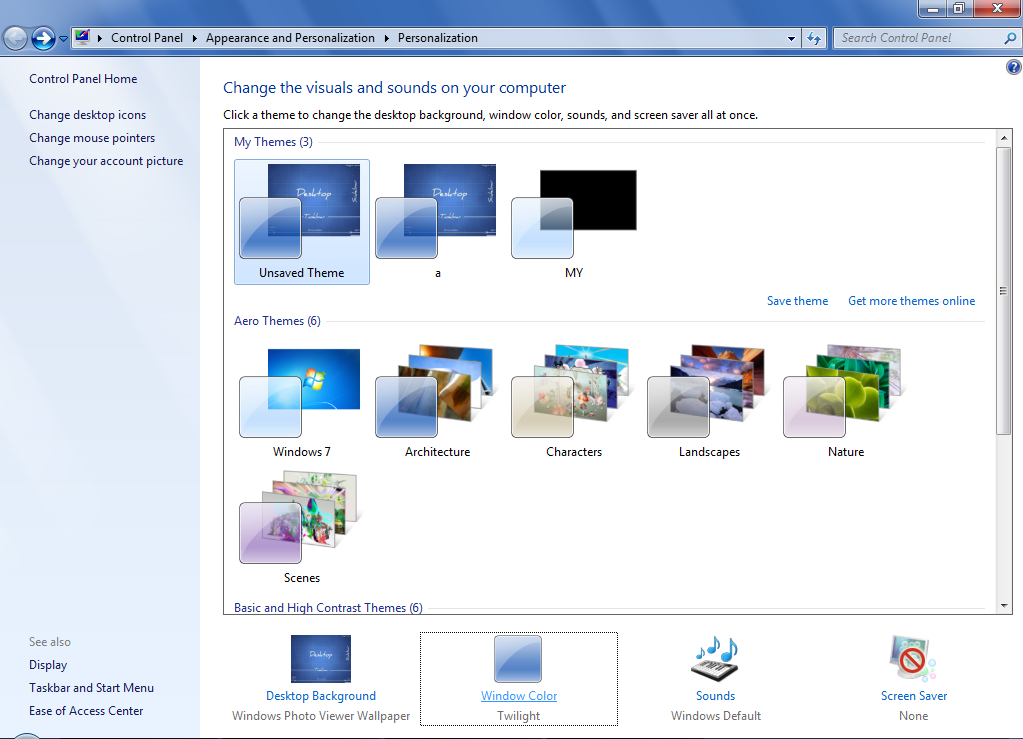Apply the Windows 7 Aero theme
The width and height of the screenshot is (1023, 739).
301,401
